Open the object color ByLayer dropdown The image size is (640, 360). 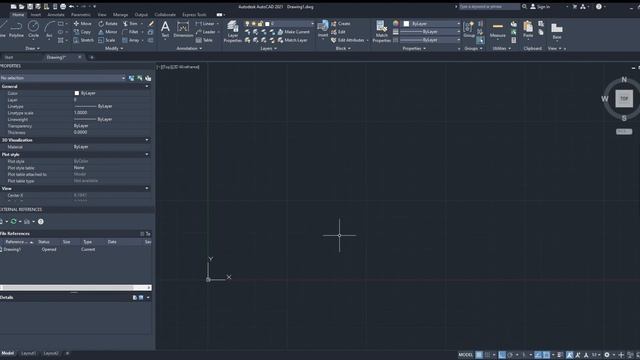coord(432,24)
